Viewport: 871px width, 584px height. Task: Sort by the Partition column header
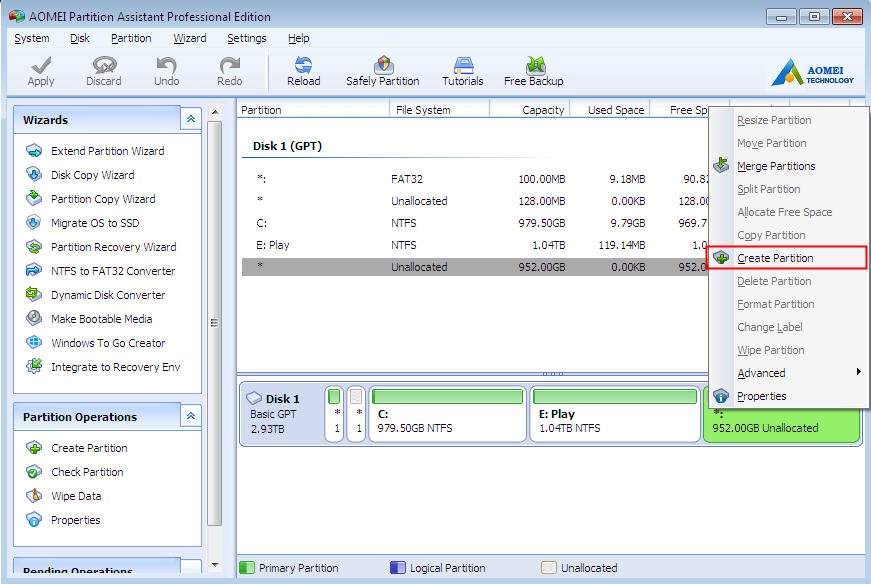[314, 110]
